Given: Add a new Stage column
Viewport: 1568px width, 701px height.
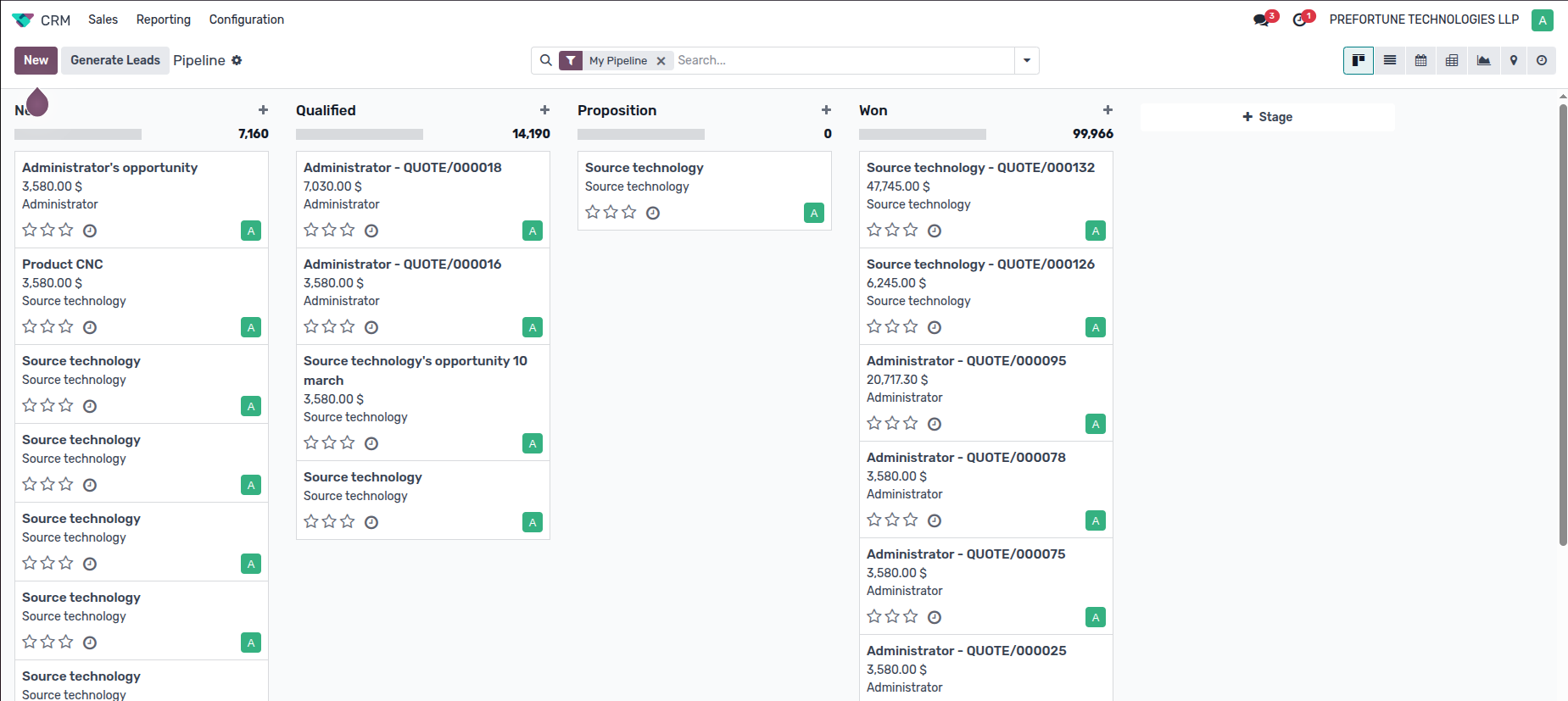Looking at the screenshot, I should pos(1268,117).
